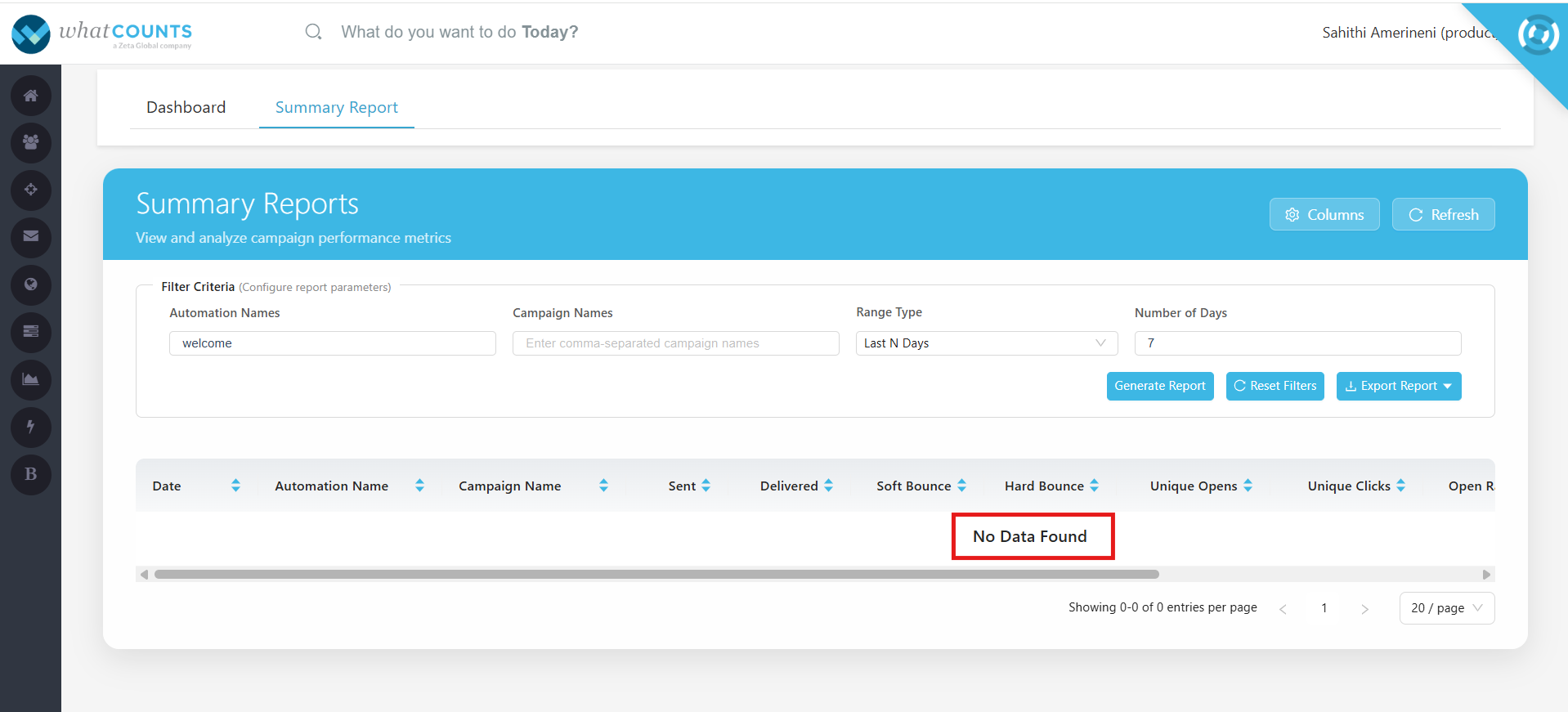Open the 20 / page size selector
Viewport: 1568px width, 712px height.
tap(1446, 608)
